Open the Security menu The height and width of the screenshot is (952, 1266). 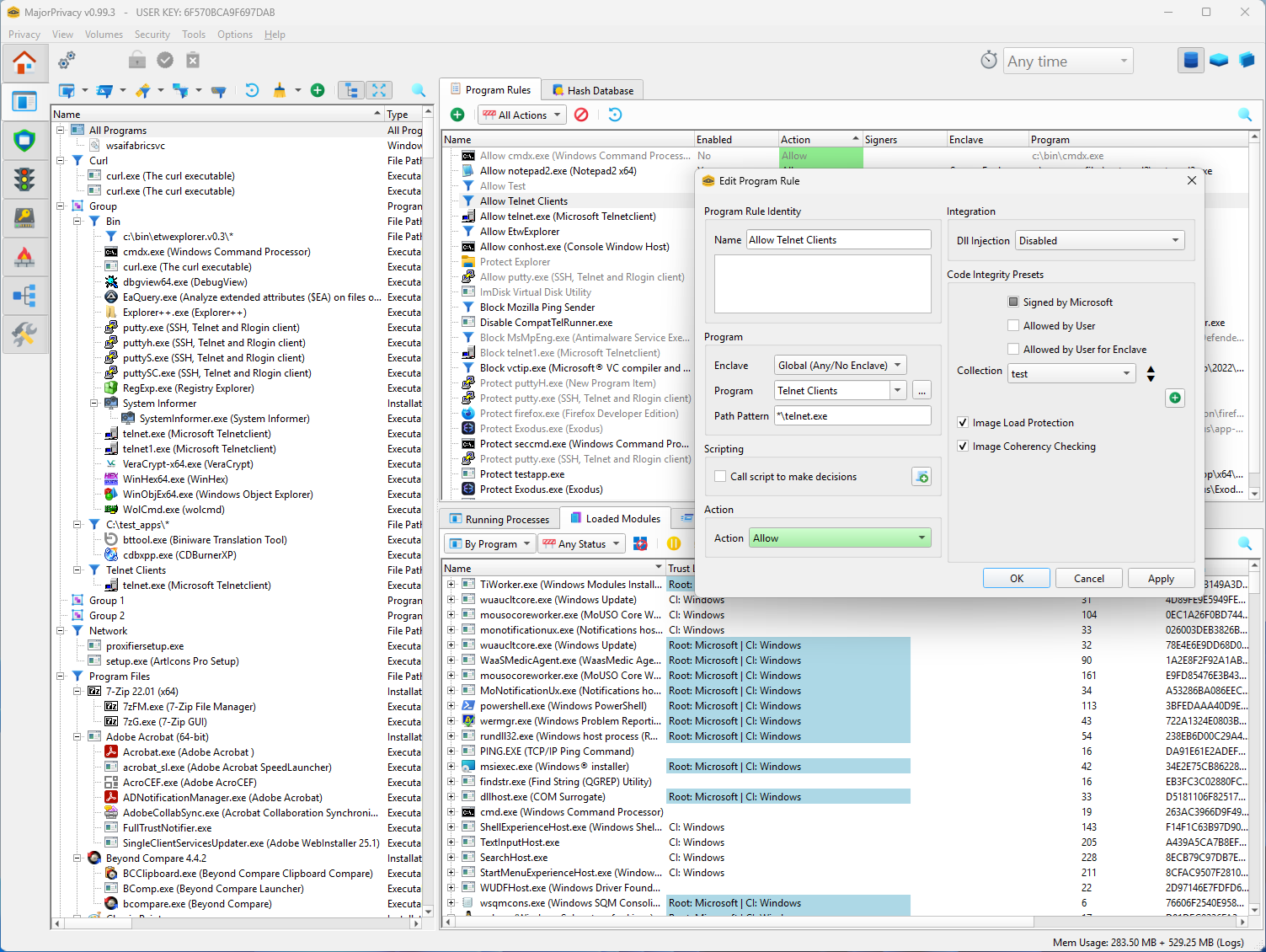[152, 35]
